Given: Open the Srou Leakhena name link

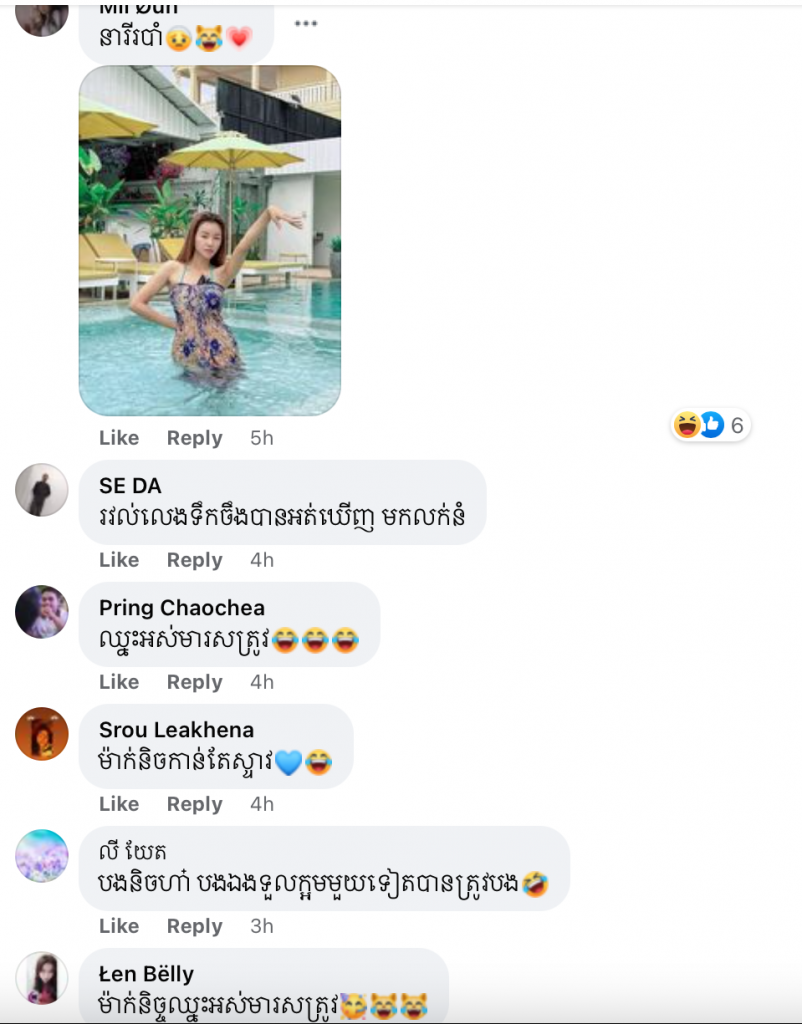Looking at the screenshot, I should pos(176,729).
